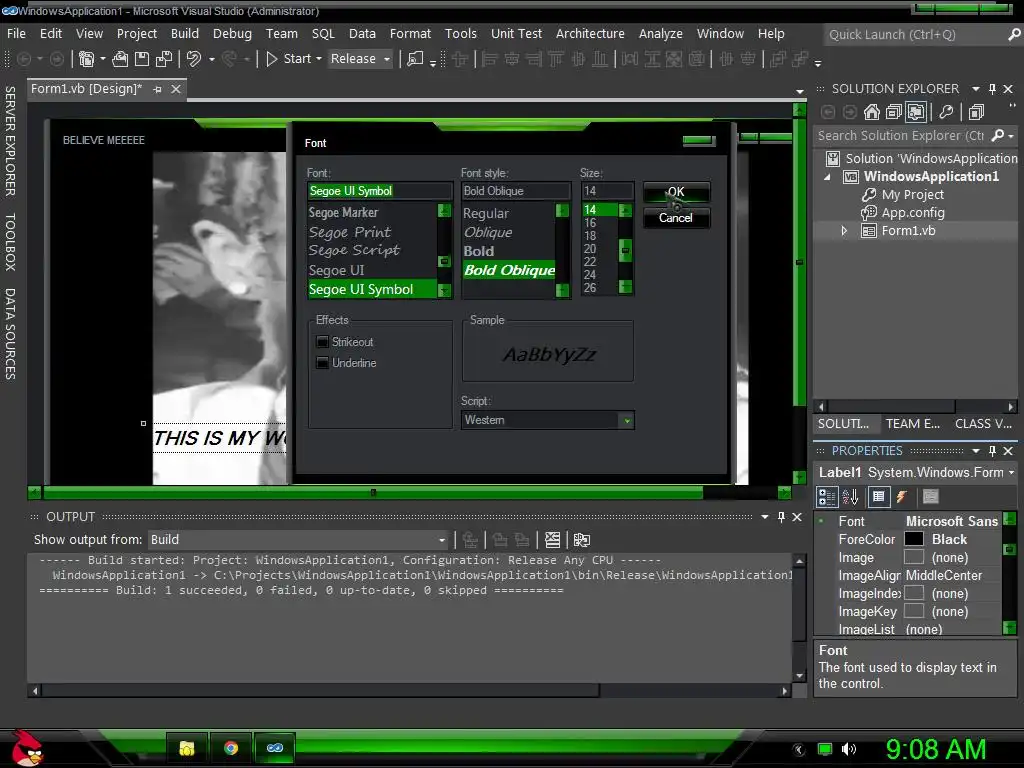Open the TOOLBOX side panel
This screenshot has width=1024, height=768.
(x=10, y=242)
